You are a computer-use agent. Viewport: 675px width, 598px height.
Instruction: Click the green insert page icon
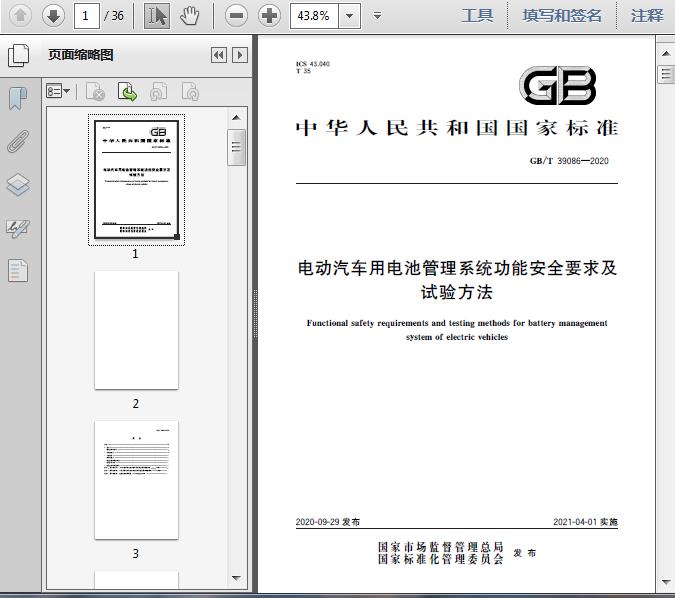(x=127, y=92)
